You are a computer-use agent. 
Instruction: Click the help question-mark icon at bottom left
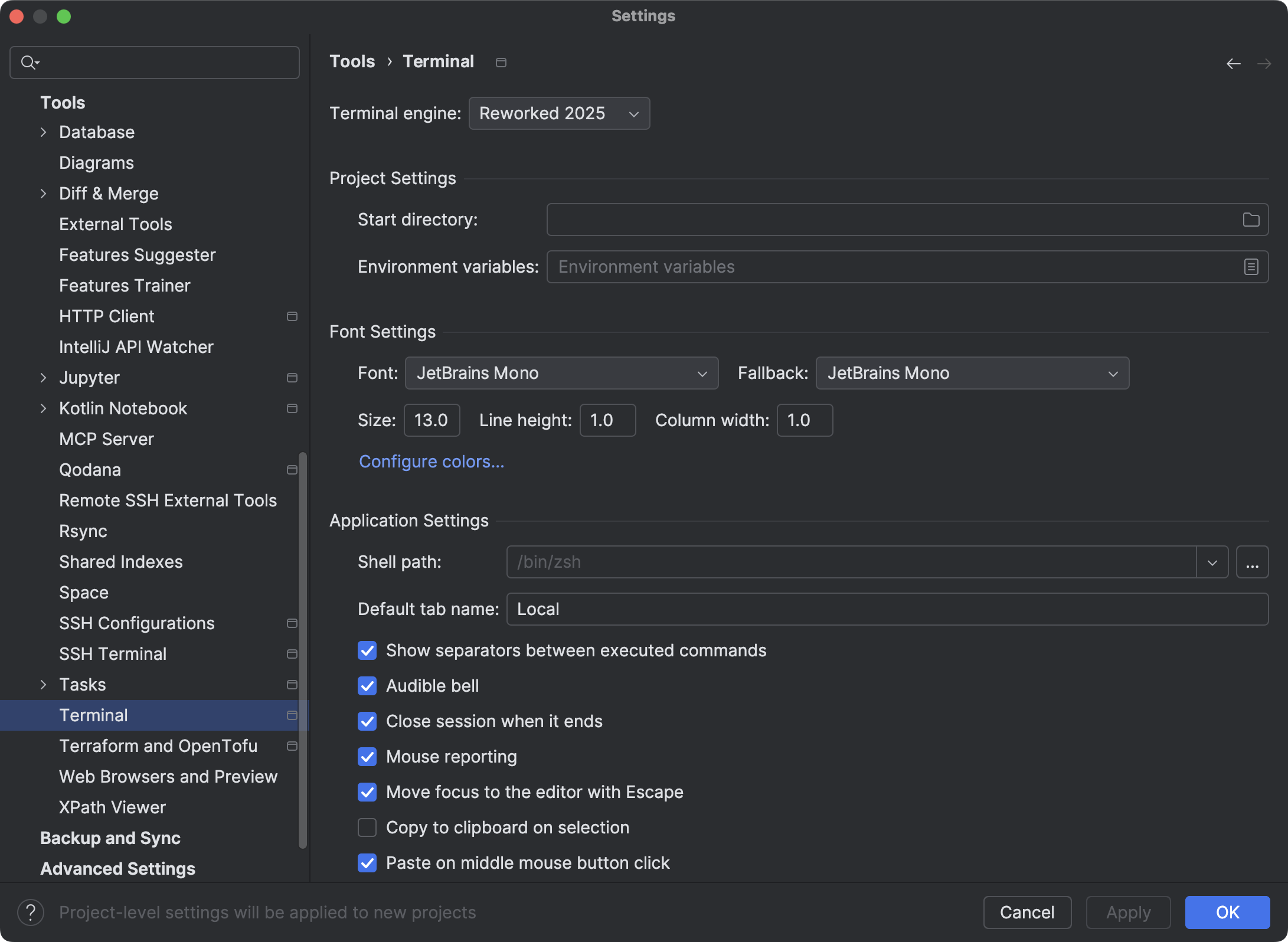click(x=31, y=912)
